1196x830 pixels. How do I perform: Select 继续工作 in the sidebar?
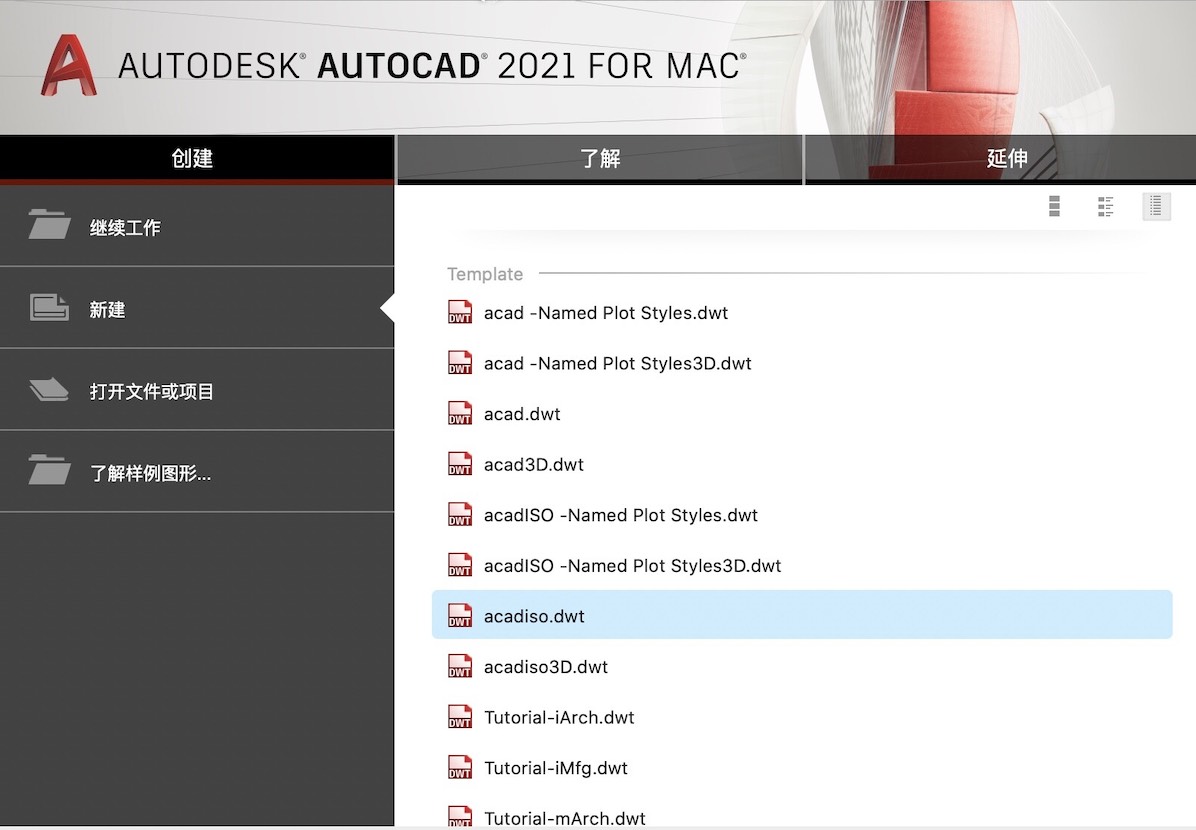click(197, 227)
